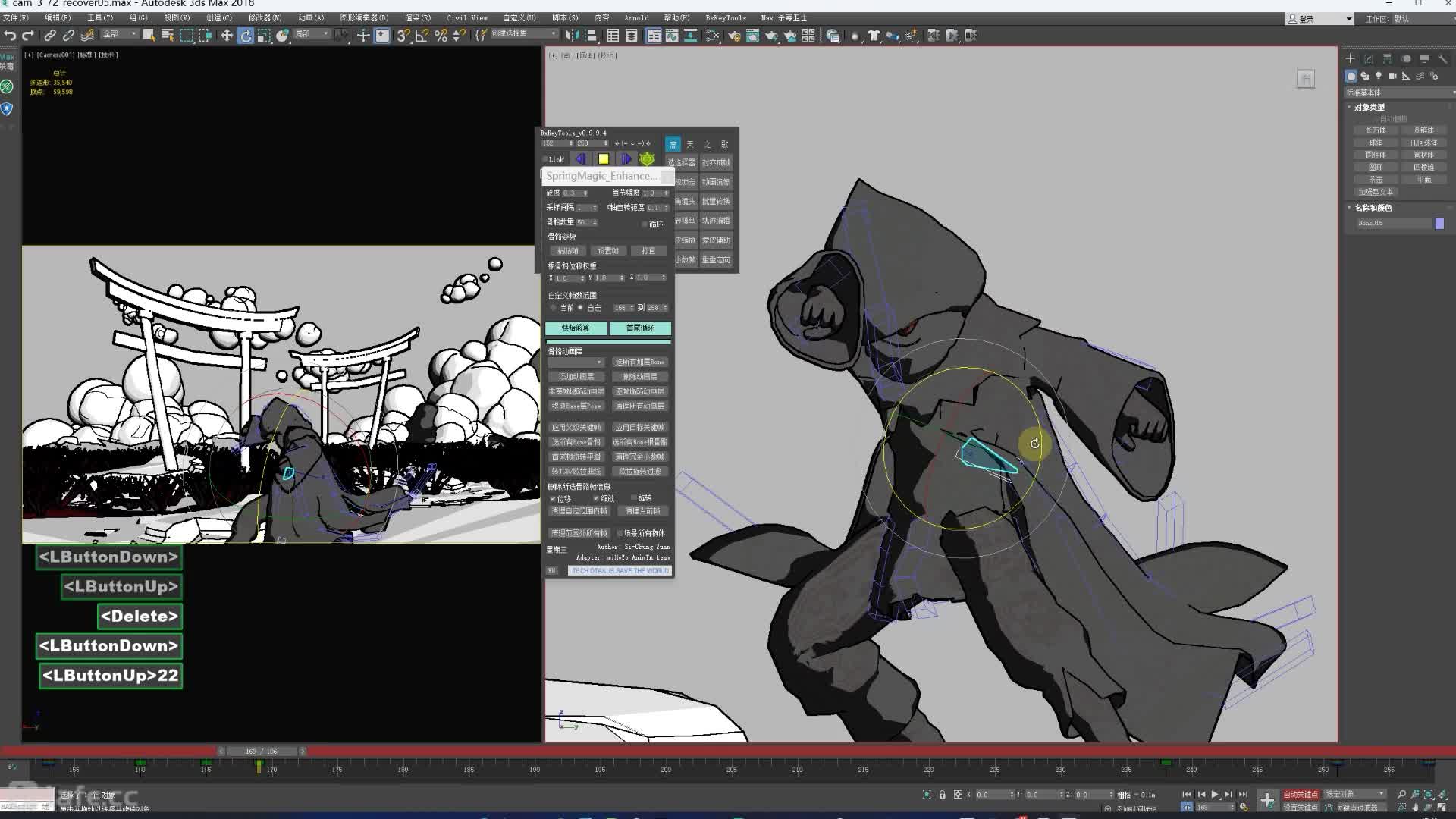Select the Move transform tool
The height and width of the screenshot is (819, 1456).
tap(227, 36)
